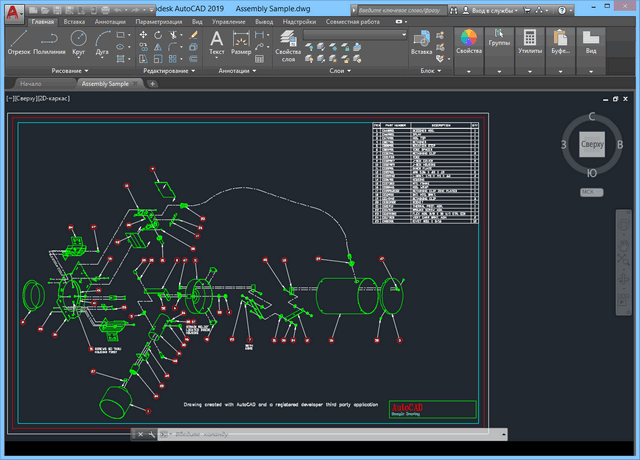The height and width of the screenshot is (460, 640).
Task: Click the МСК coordinate system button
Action: click(x=590, y=192)
